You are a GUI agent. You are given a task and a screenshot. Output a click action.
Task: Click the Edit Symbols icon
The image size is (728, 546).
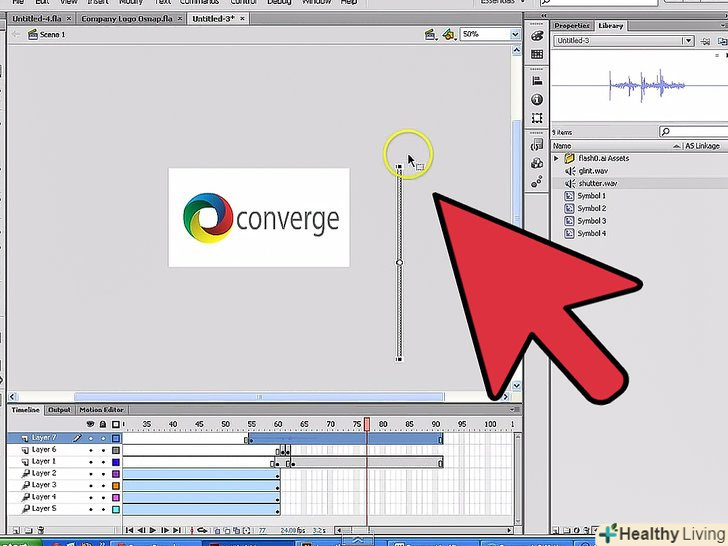[448, 34]
